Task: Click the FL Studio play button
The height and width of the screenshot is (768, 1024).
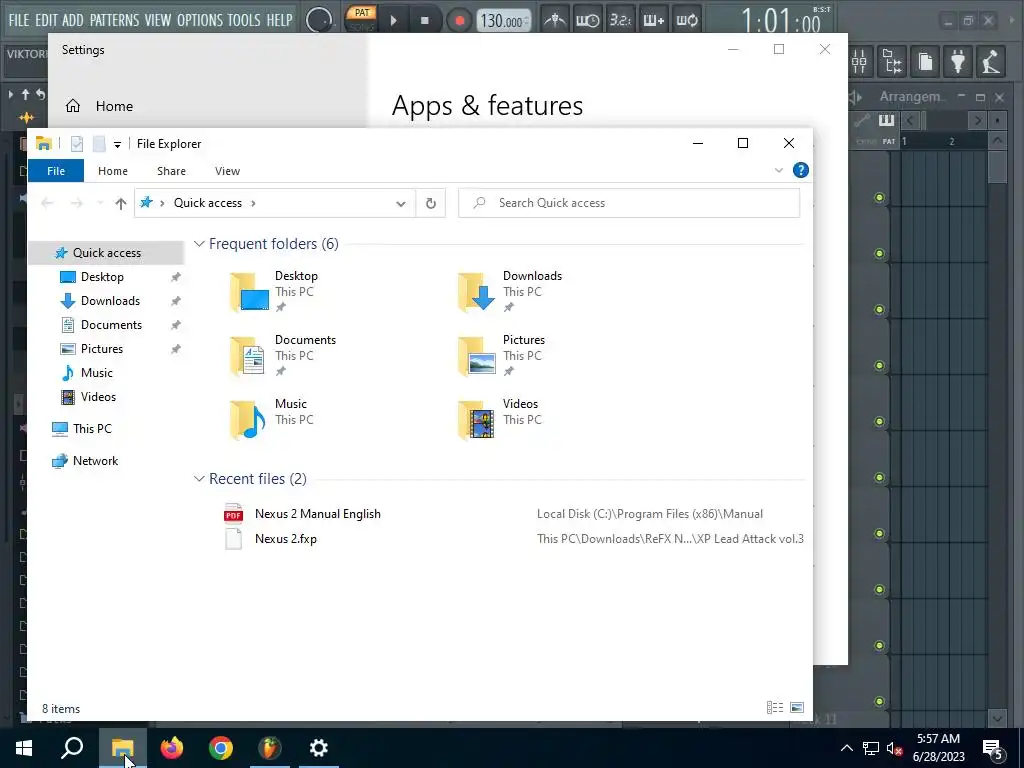Action: click(393, 20)
